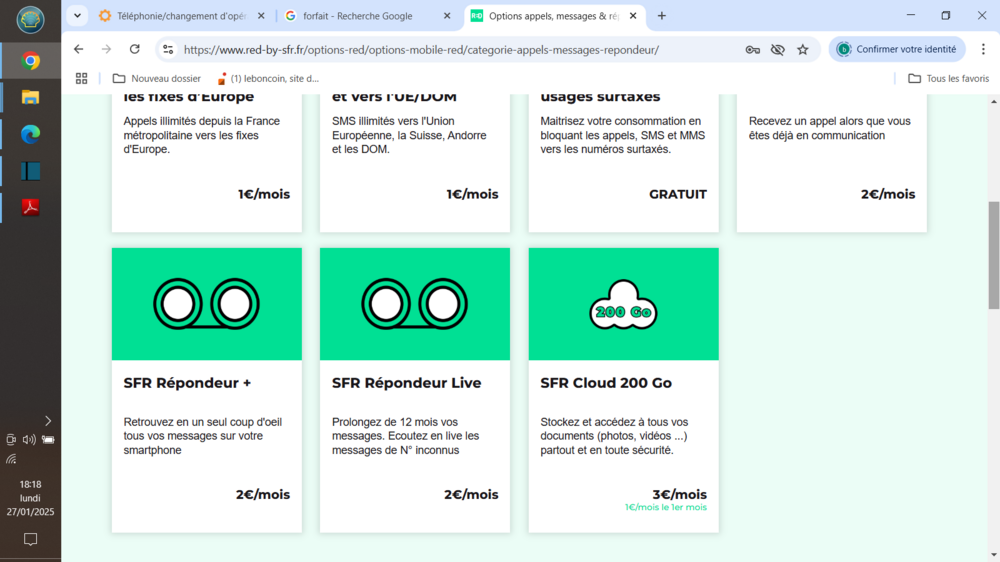Open the Wi-Fi network status icon
Screen dimensions: 1000x562
click(11, 459)
